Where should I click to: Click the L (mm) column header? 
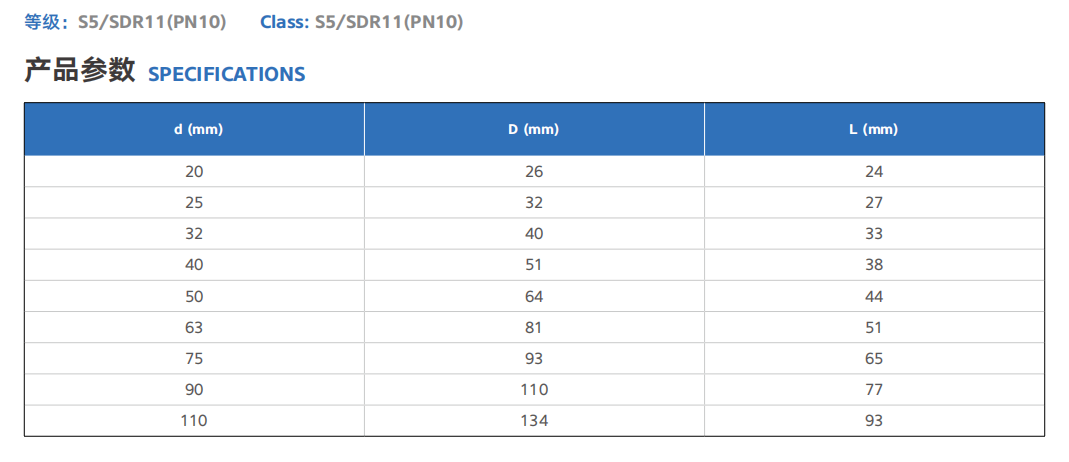874,129
